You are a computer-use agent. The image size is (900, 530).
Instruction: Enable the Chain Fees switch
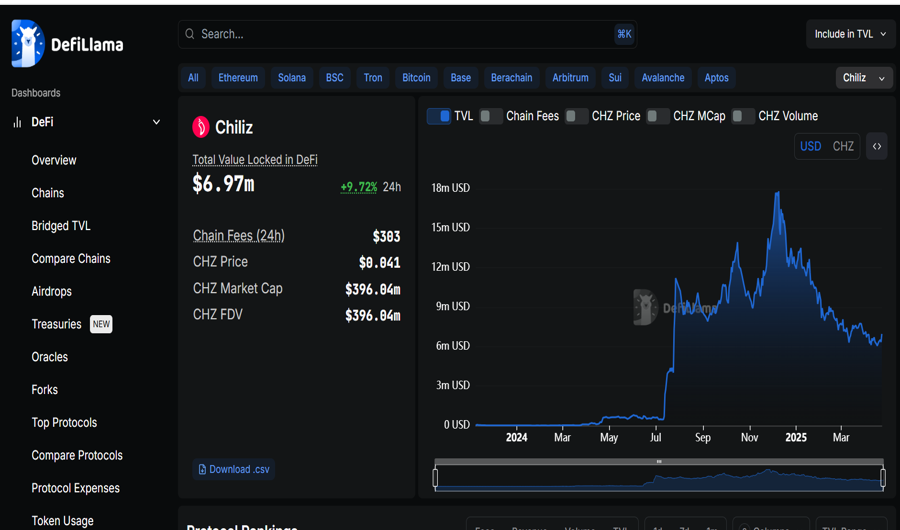click(490, 116)
